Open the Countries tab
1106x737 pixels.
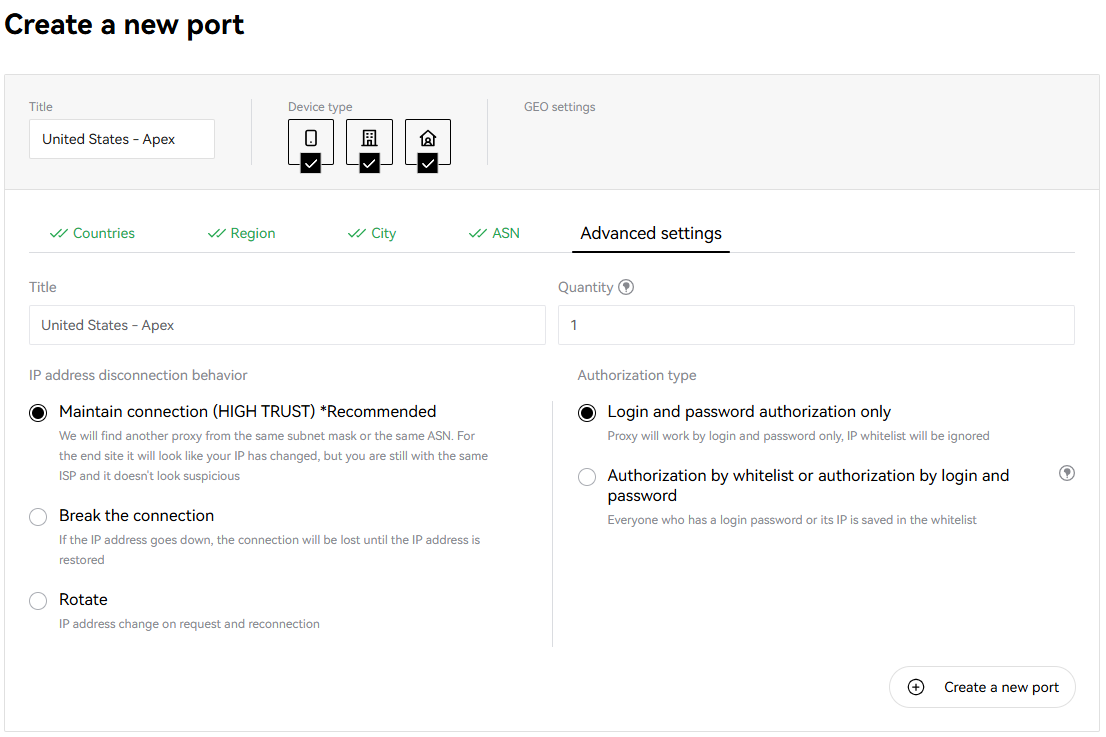point(92,233)
